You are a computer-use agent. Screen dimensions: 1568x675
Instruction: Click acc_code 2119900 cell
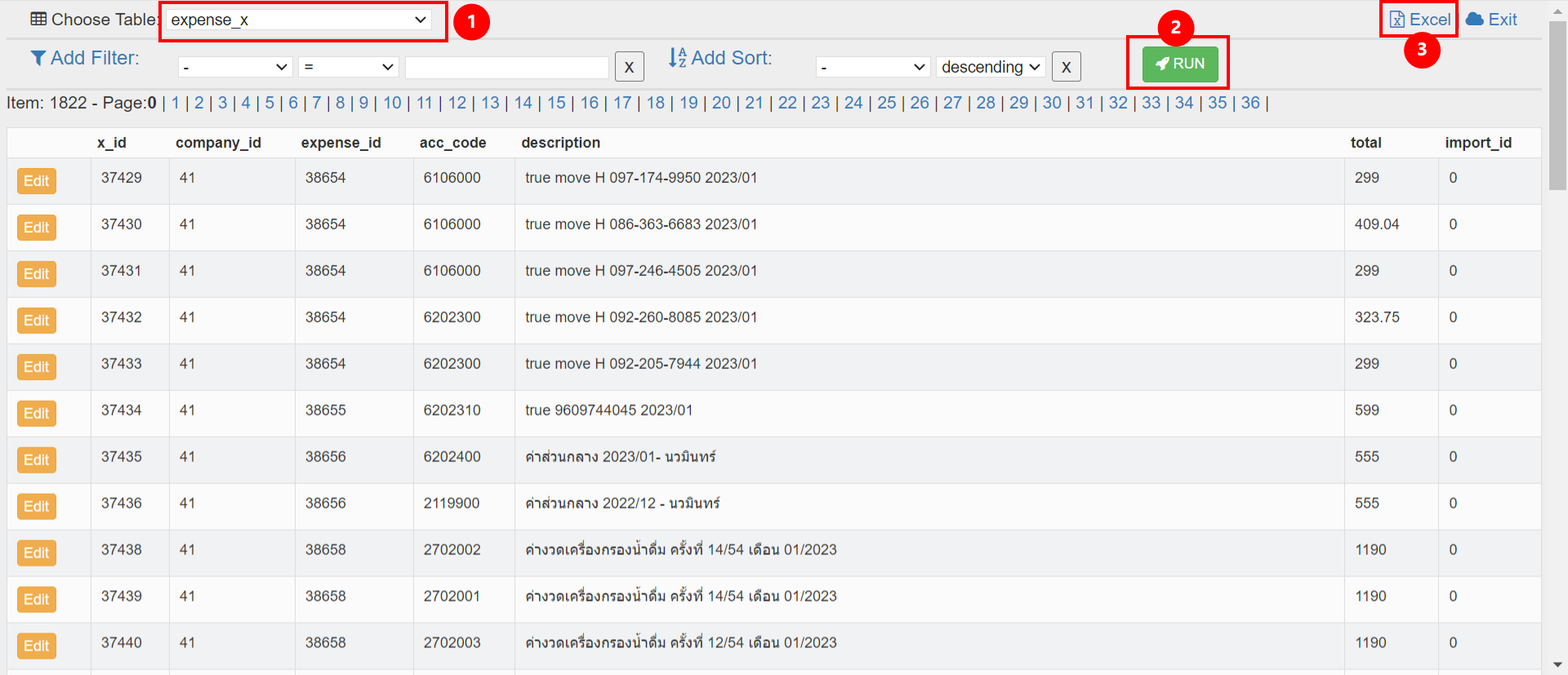point(452,504)
